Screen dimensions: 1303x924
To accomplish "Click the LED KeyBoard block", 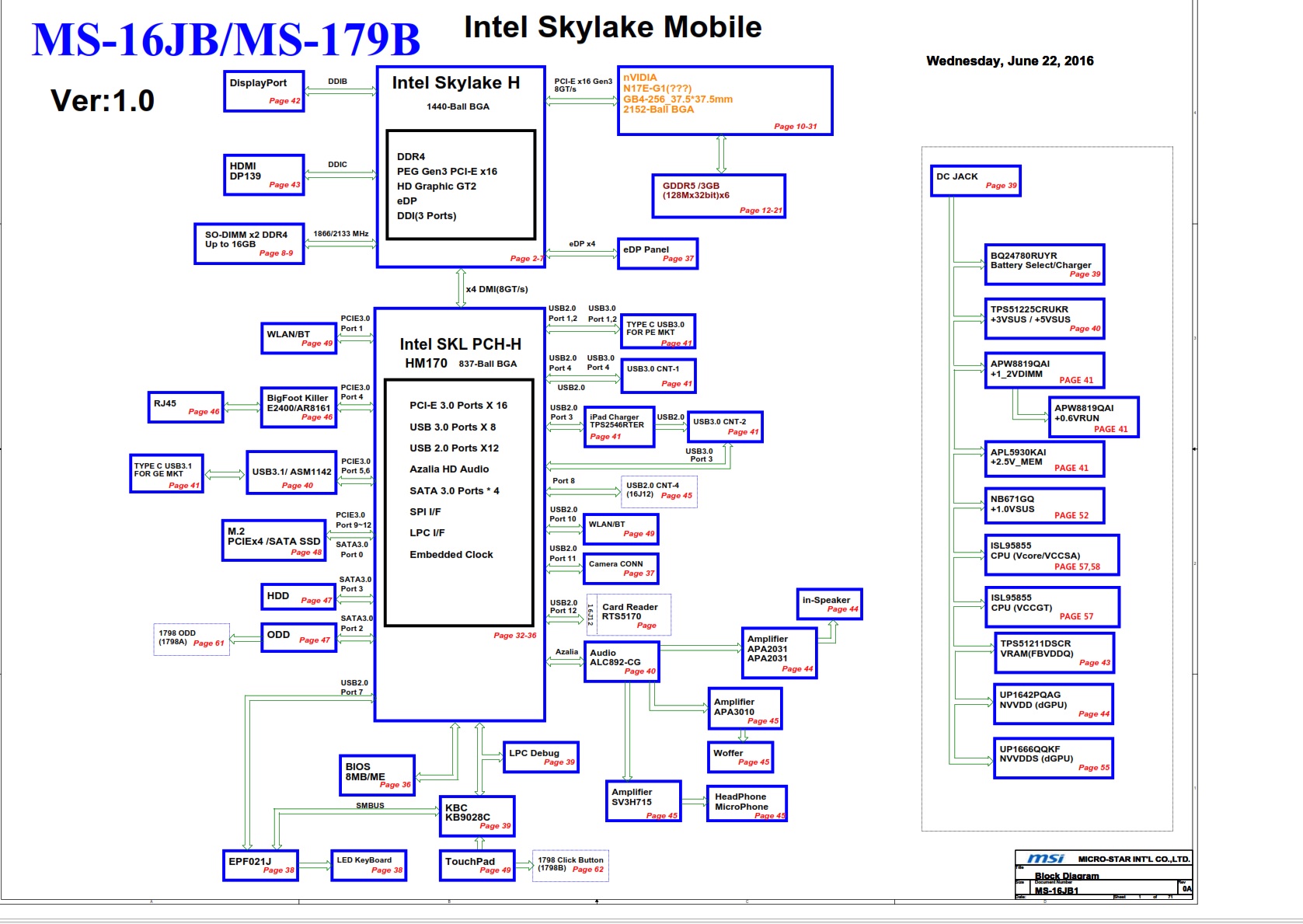I will pos(369,865).
